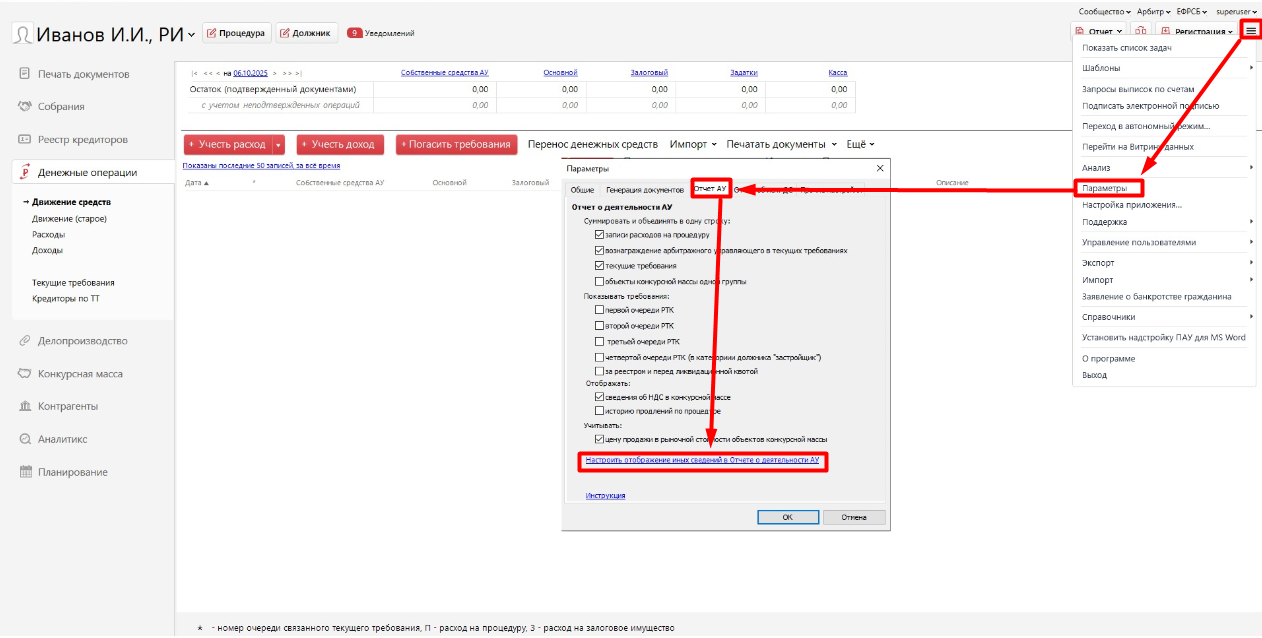Viewport: 1262px width, 638px height.
Task: Toggle сведения об НДС checkbox
Action: (599, 397)
